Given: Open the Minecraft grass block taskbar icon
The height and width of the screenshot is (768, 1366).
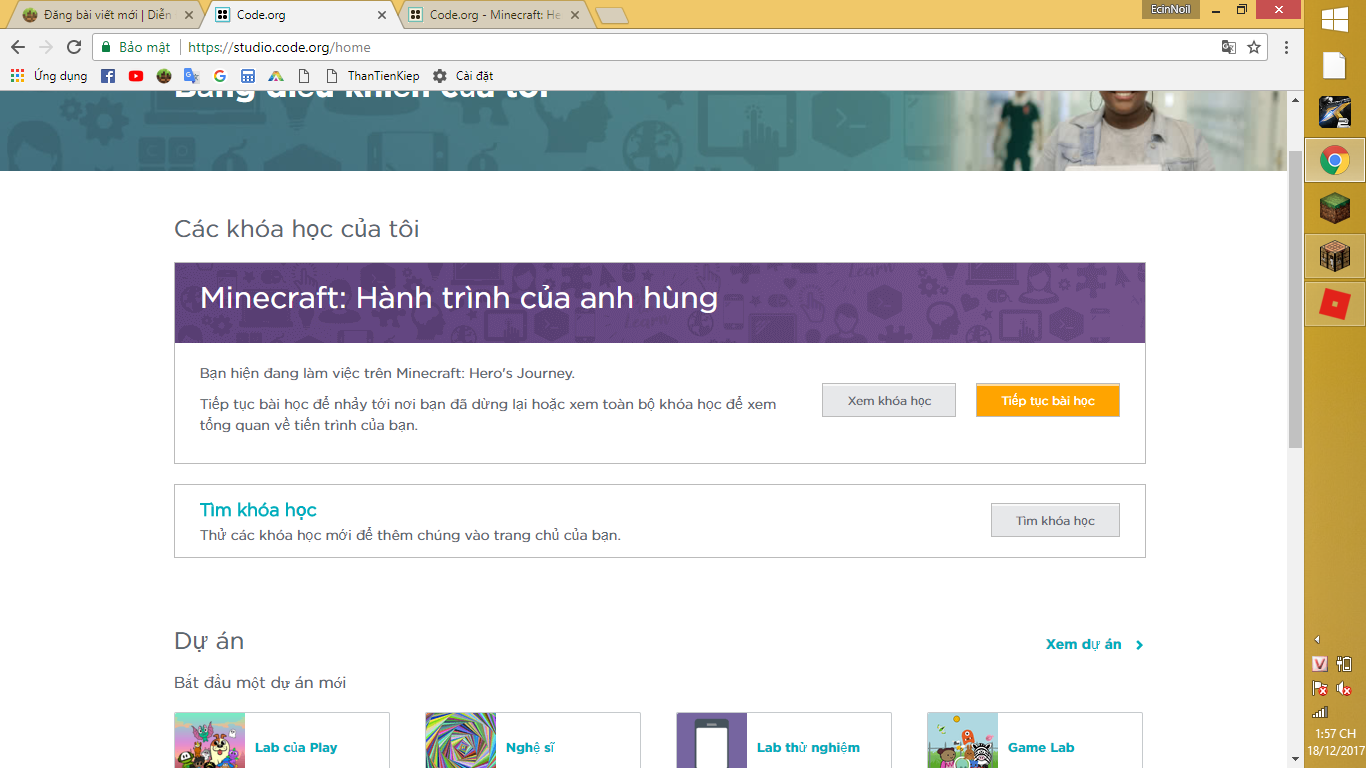Looking at the screenshot, I should 1335,208.
